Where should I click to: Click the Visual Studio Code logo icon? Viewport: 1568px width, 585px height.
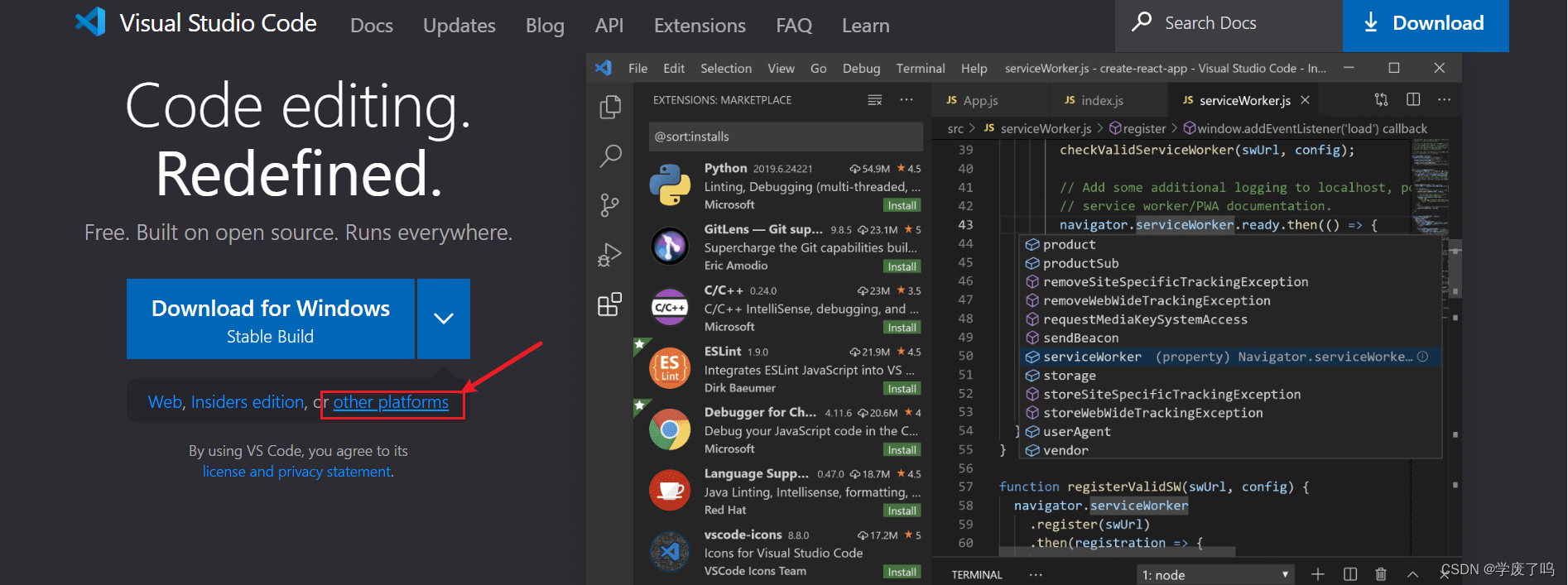[90, 22]
